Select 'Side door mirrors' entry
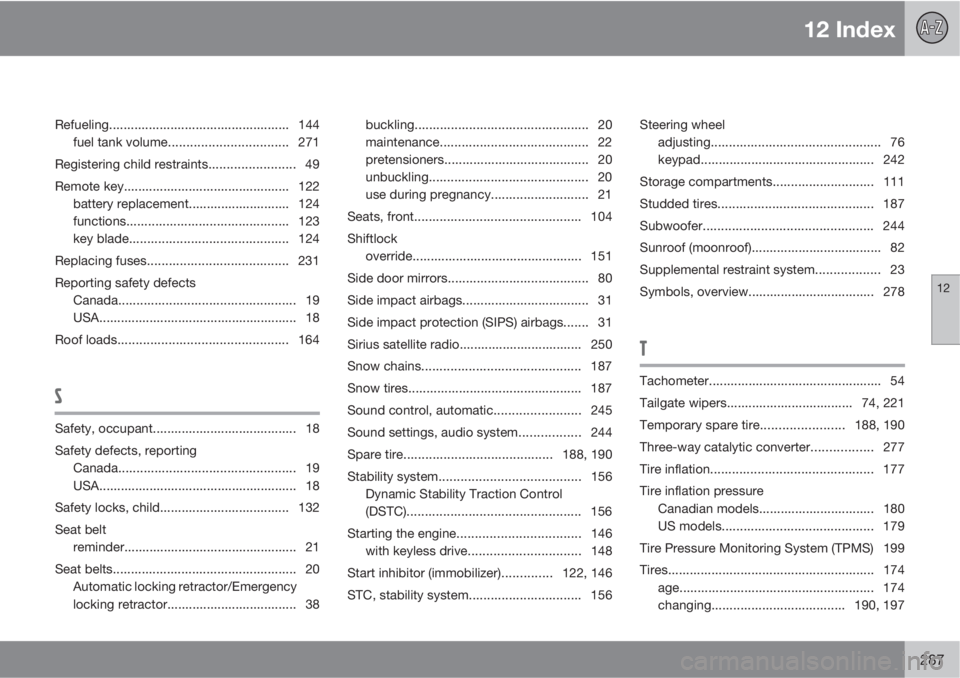Viewport: 960px width, 678px height. click(479, 278)
